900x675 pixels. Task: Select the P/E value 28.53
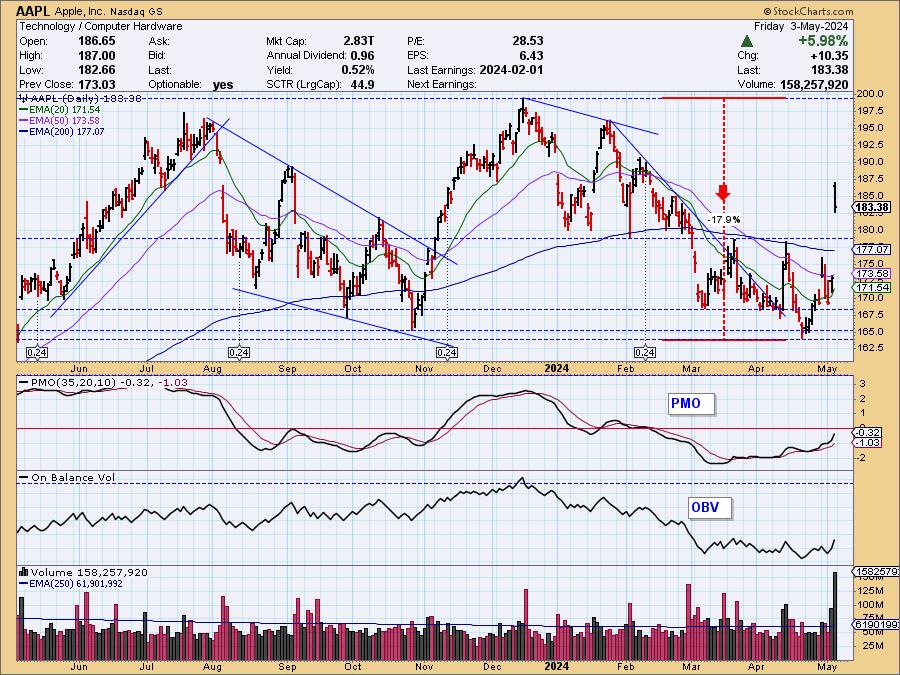527,41
